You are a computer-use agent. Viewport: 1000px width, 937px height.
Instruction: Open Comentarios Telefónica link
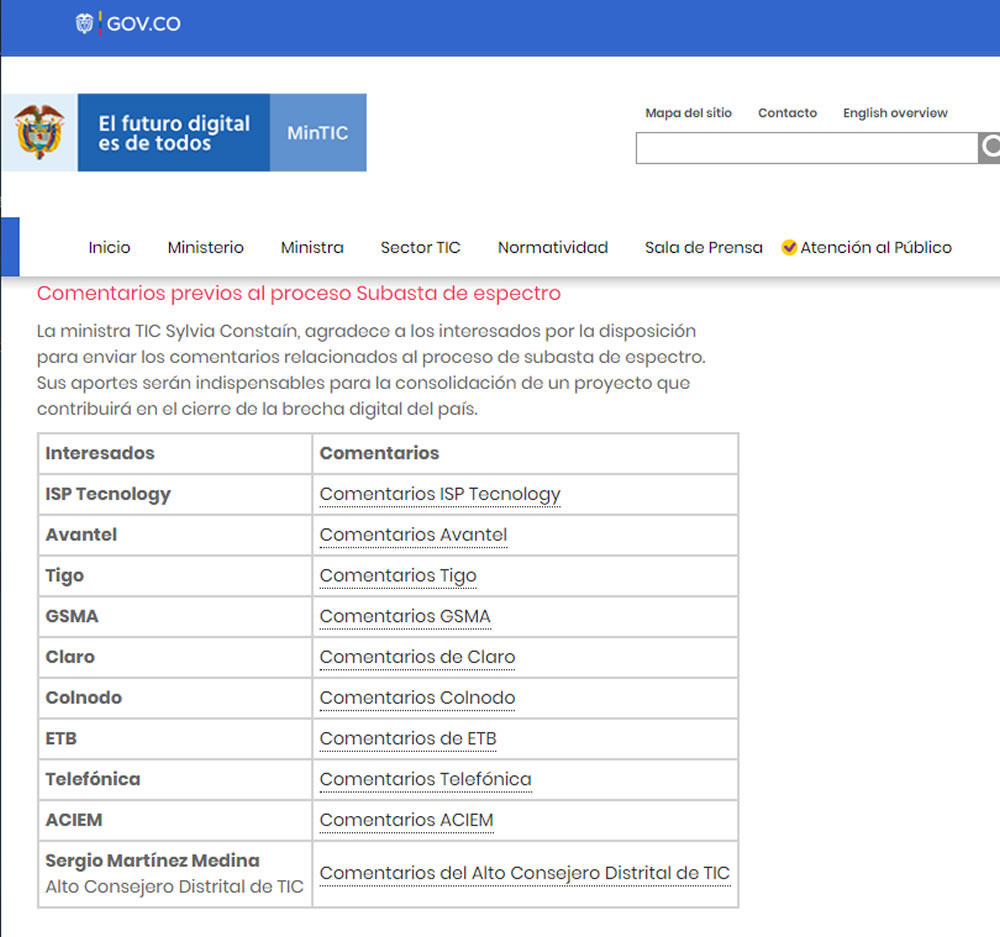tap(425, 779)
